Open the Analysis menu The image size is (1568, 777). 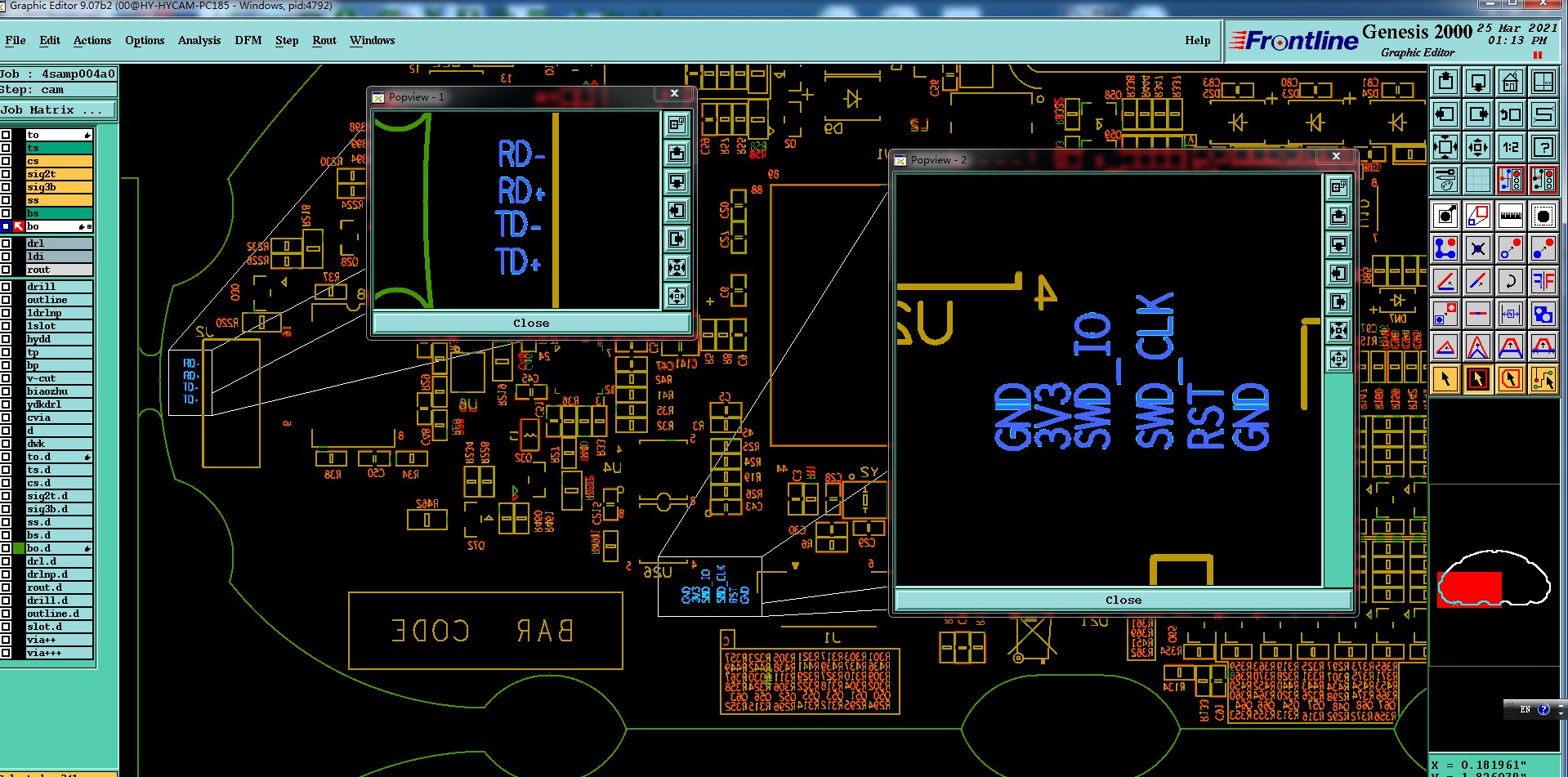pyautogui.click(x=199, y=40)
